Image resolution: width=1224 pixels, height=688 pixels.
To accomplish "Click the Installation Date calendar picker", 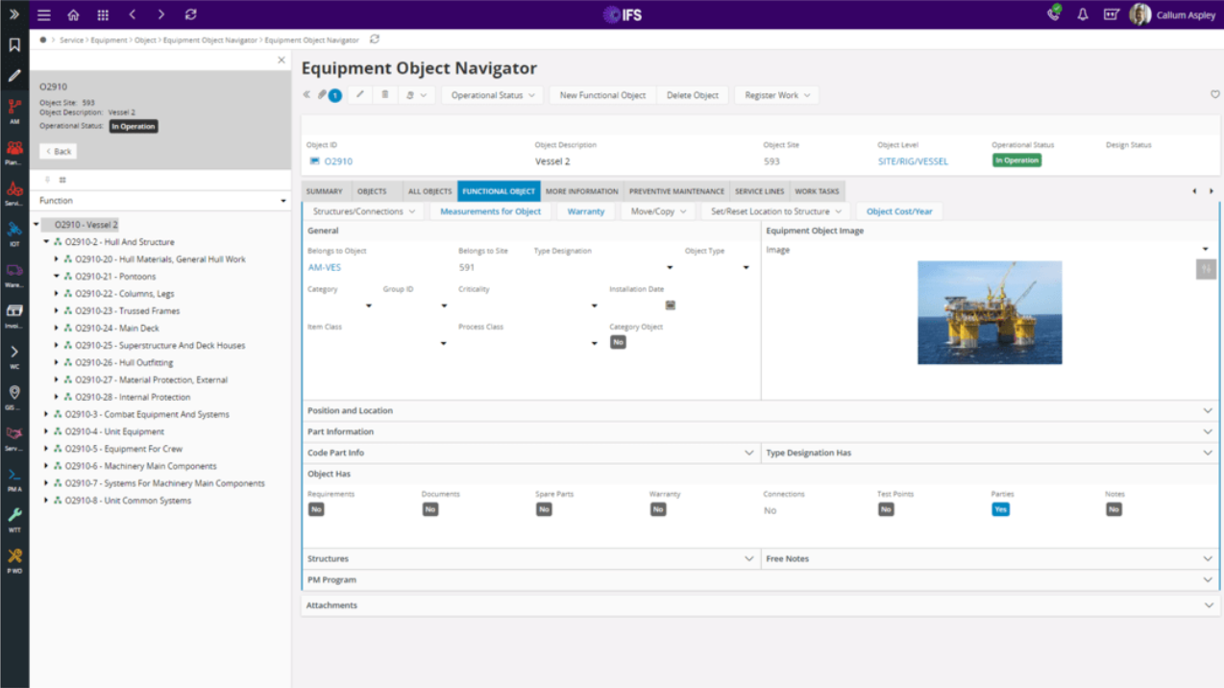I will click(670, 305).
